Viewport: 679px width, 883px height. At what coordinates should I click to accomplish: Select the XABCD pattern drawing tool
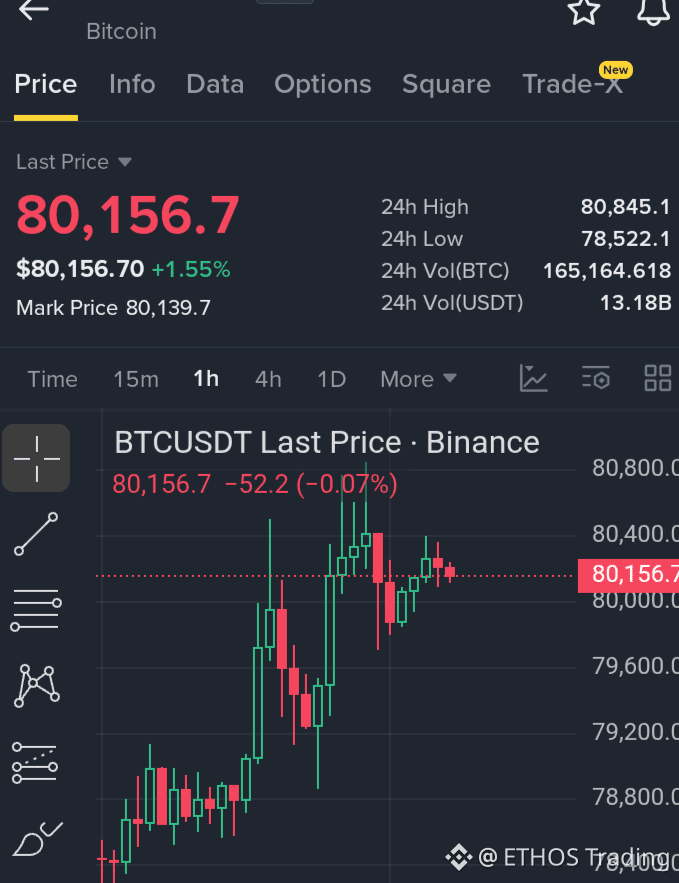click(x=36, y=685)
